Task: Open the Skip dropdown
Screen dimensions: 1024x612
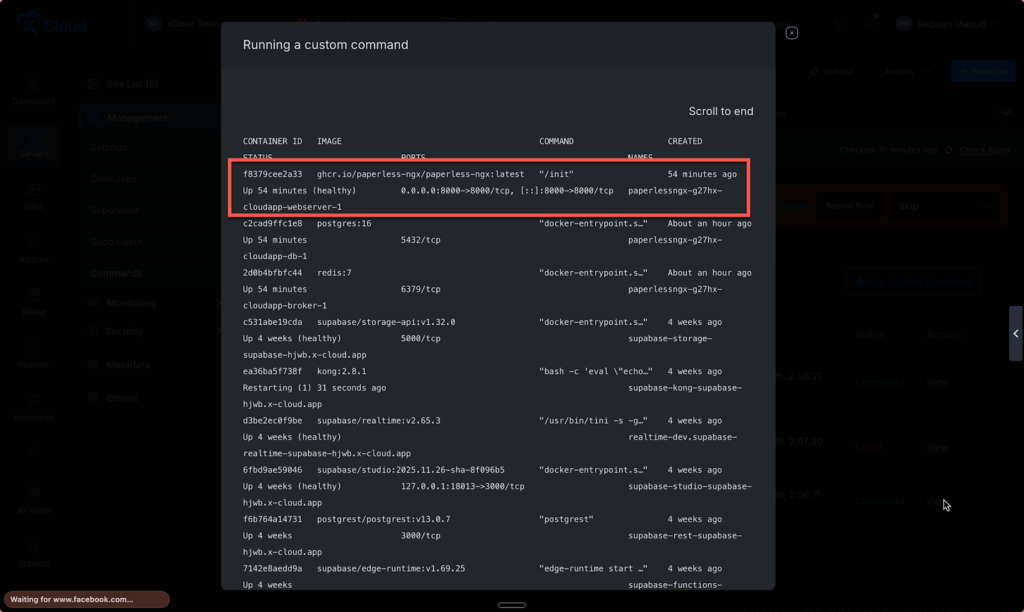Action: tap(944, 206)
